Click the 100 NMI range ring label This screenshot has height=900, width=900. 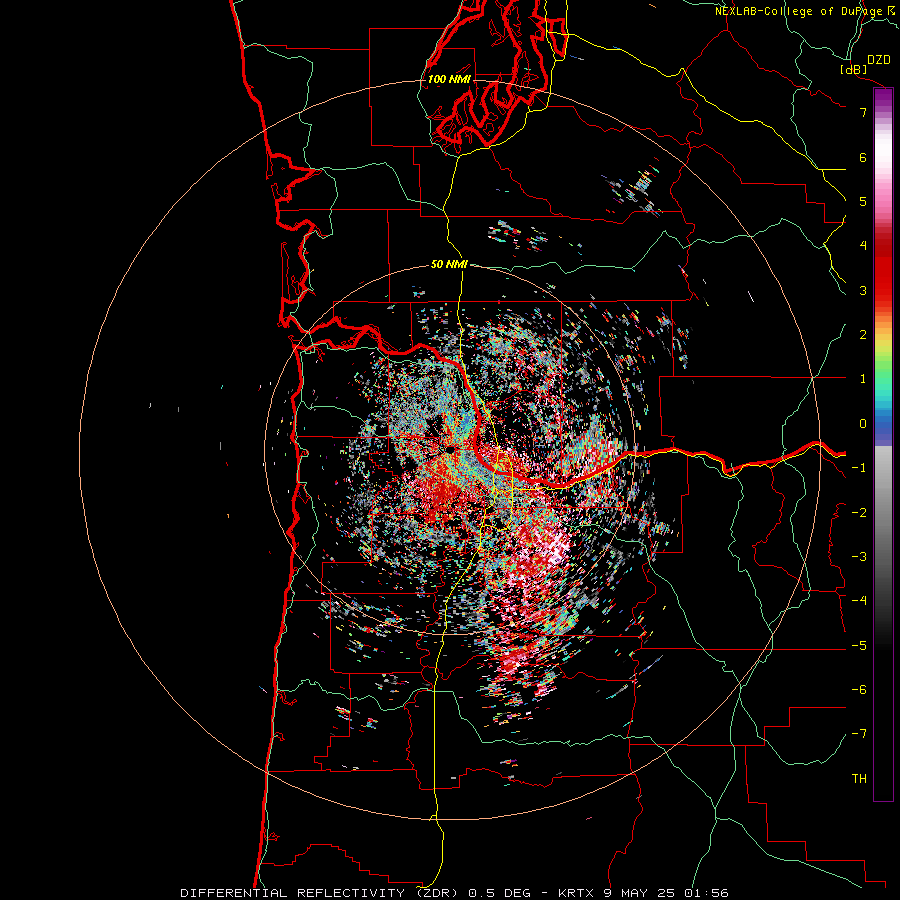pos(449,79)
